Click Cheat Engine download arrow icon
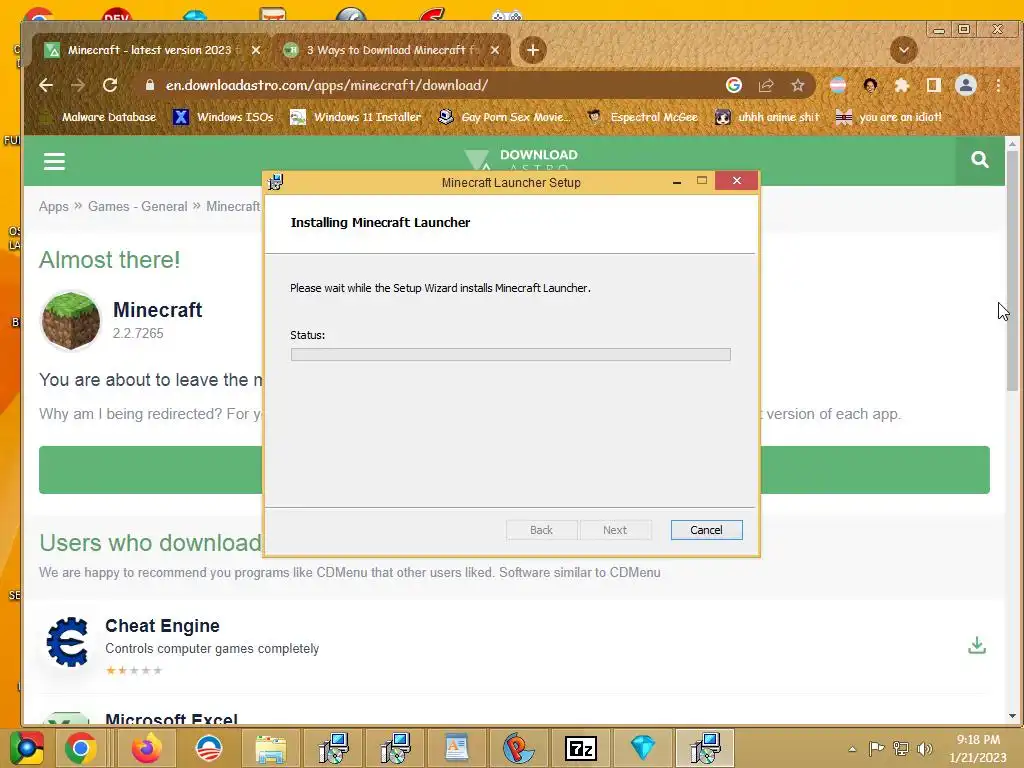The height and width of the screenshot is (768, 1024). [x=977, y=645]
